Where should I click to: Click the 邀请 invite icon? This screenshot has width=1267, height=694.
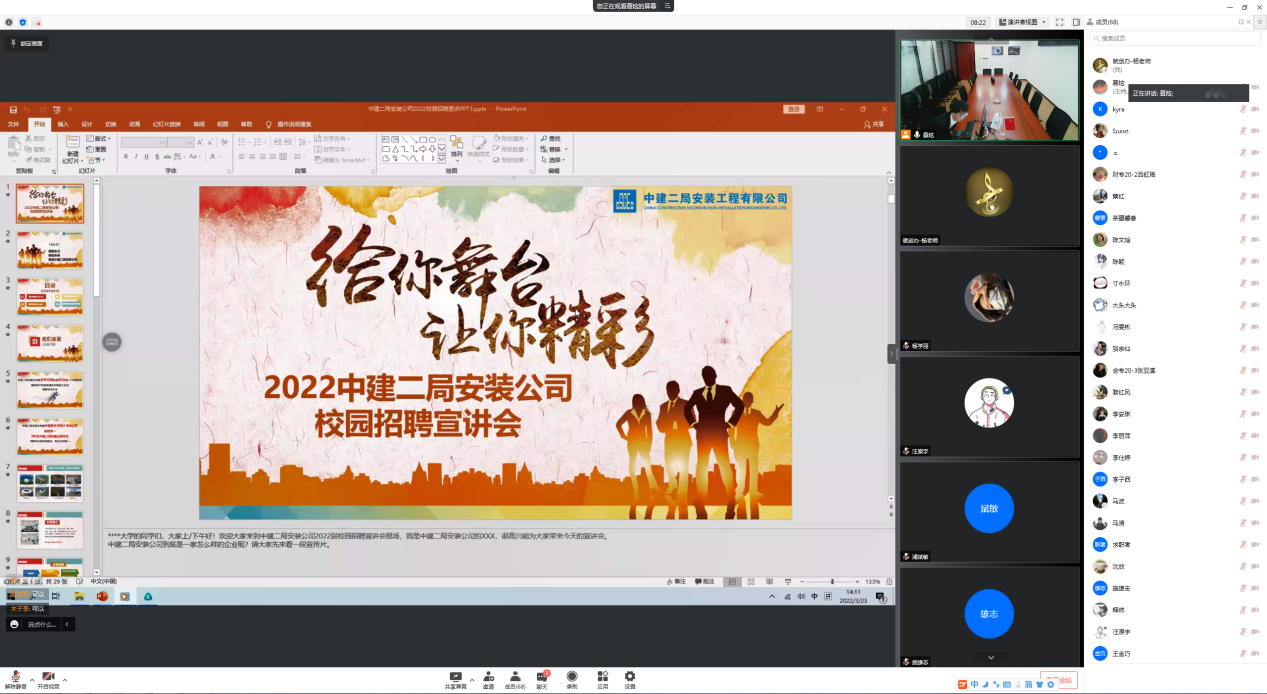pyautogui.click(x=488, y=676)
